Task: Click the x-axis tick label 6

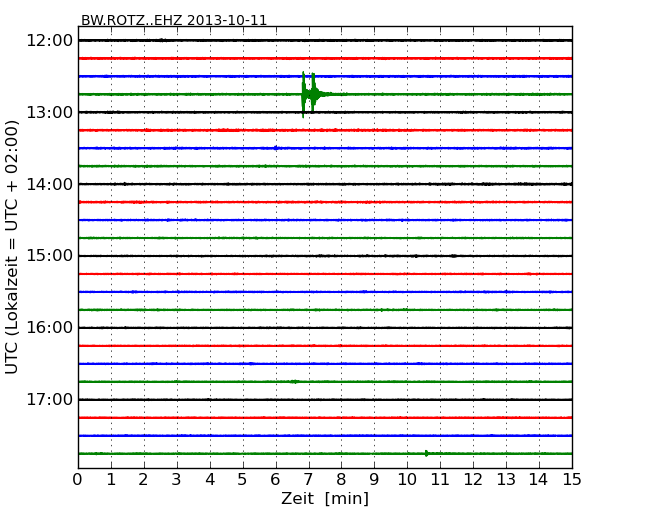Action: point(276,480)
